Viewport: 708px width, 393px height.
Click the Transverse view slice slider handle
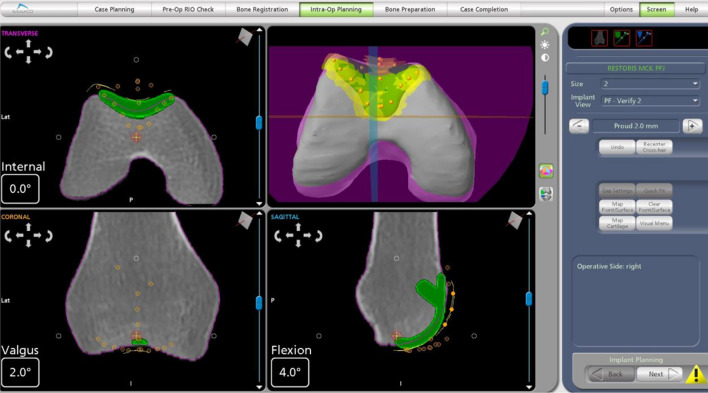(x=259, y=122)
